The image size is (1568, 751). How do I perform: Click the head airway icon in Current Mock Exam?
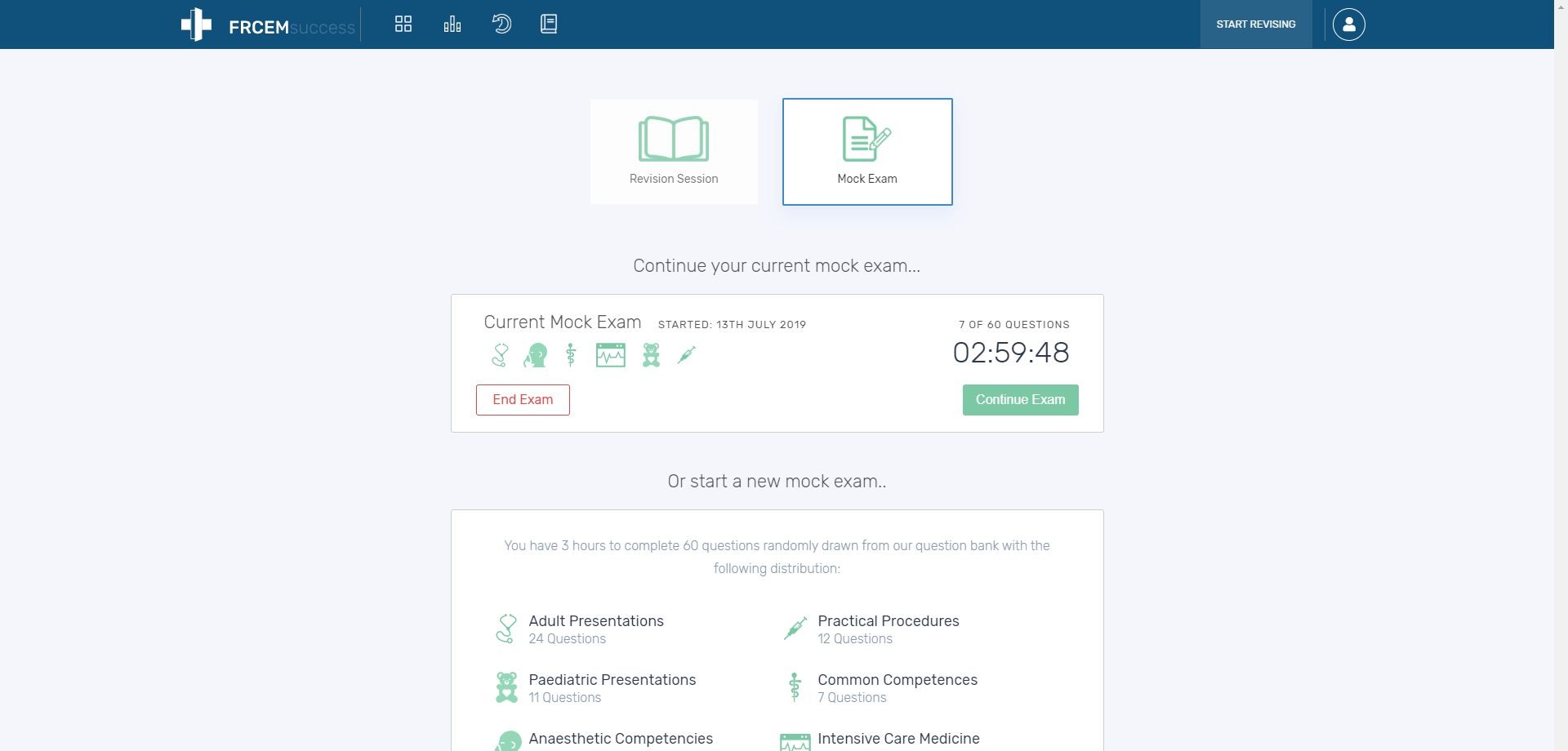tap(536, 355)
